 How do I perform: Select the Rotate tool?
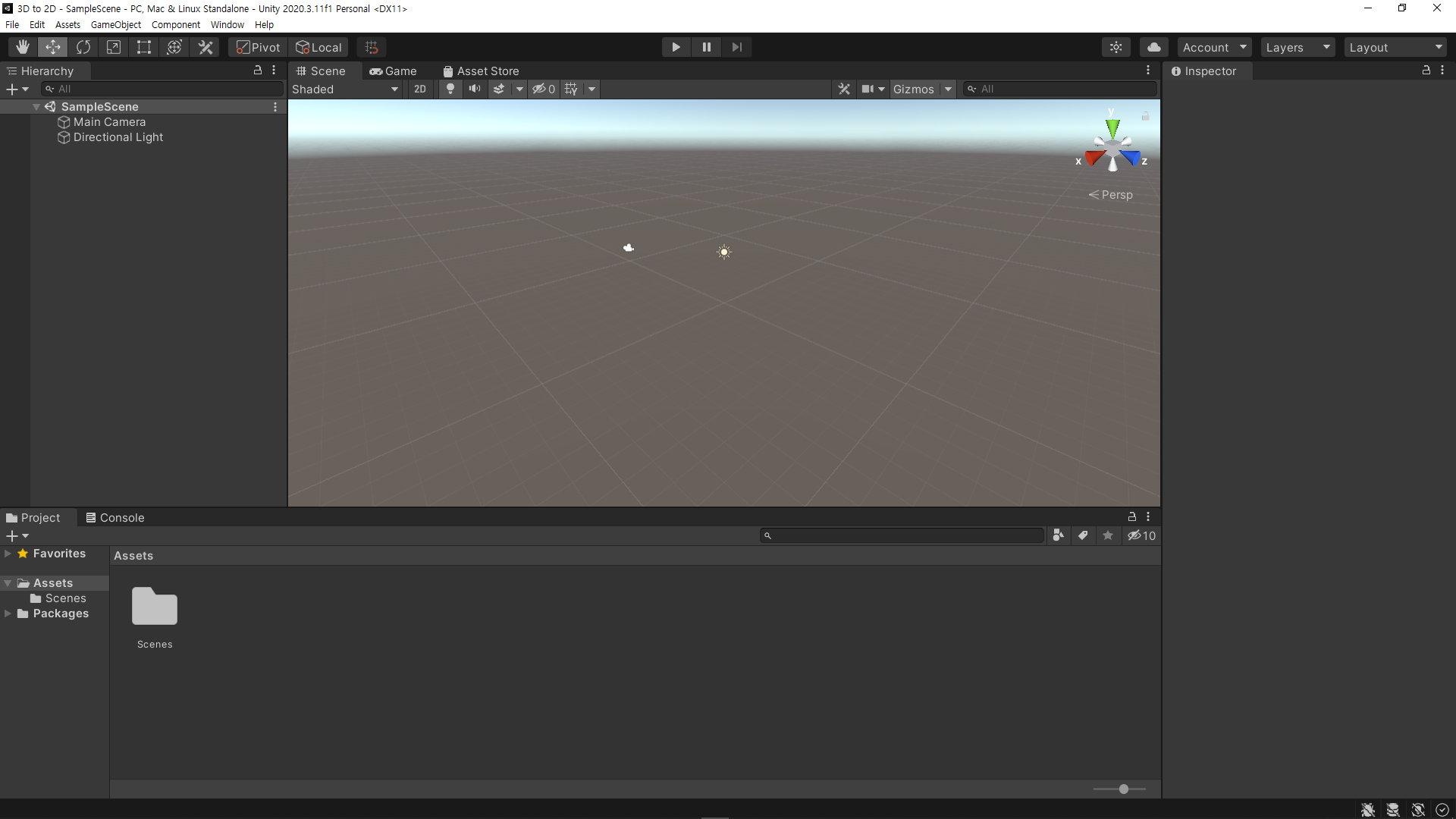[83, 47]
